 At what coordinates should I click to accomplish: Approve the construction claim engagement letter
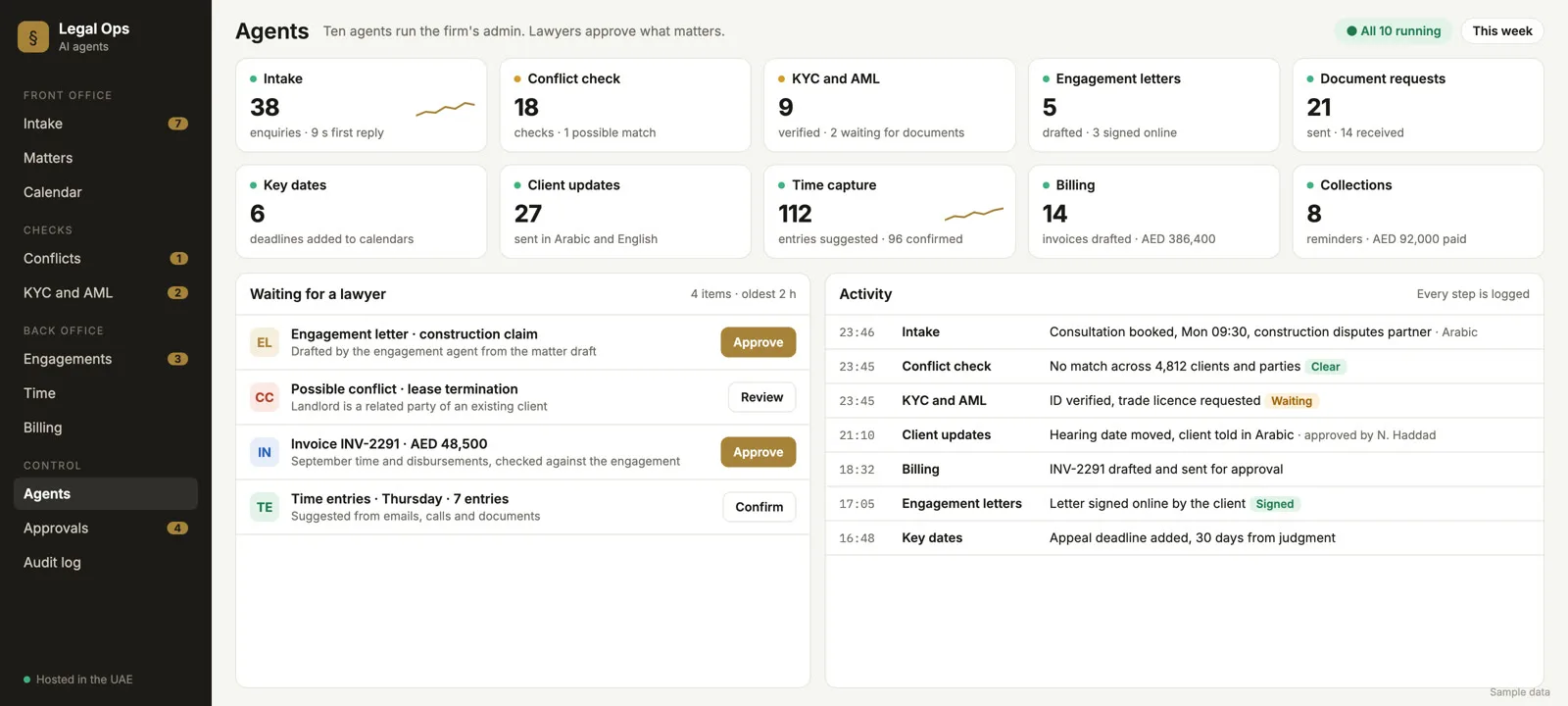coord(759,342)
